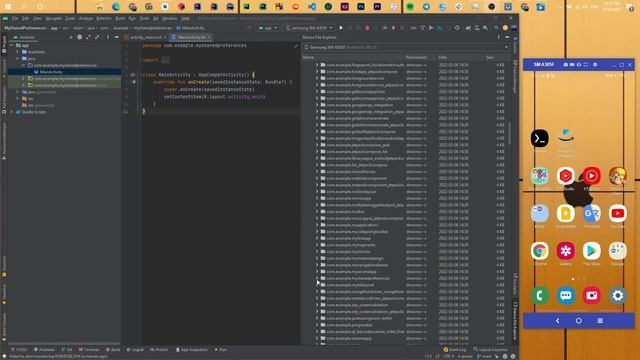Click the Permissions column header
Image resolution: width=640 pixels, height=360 pixels.
coord(416,58)
